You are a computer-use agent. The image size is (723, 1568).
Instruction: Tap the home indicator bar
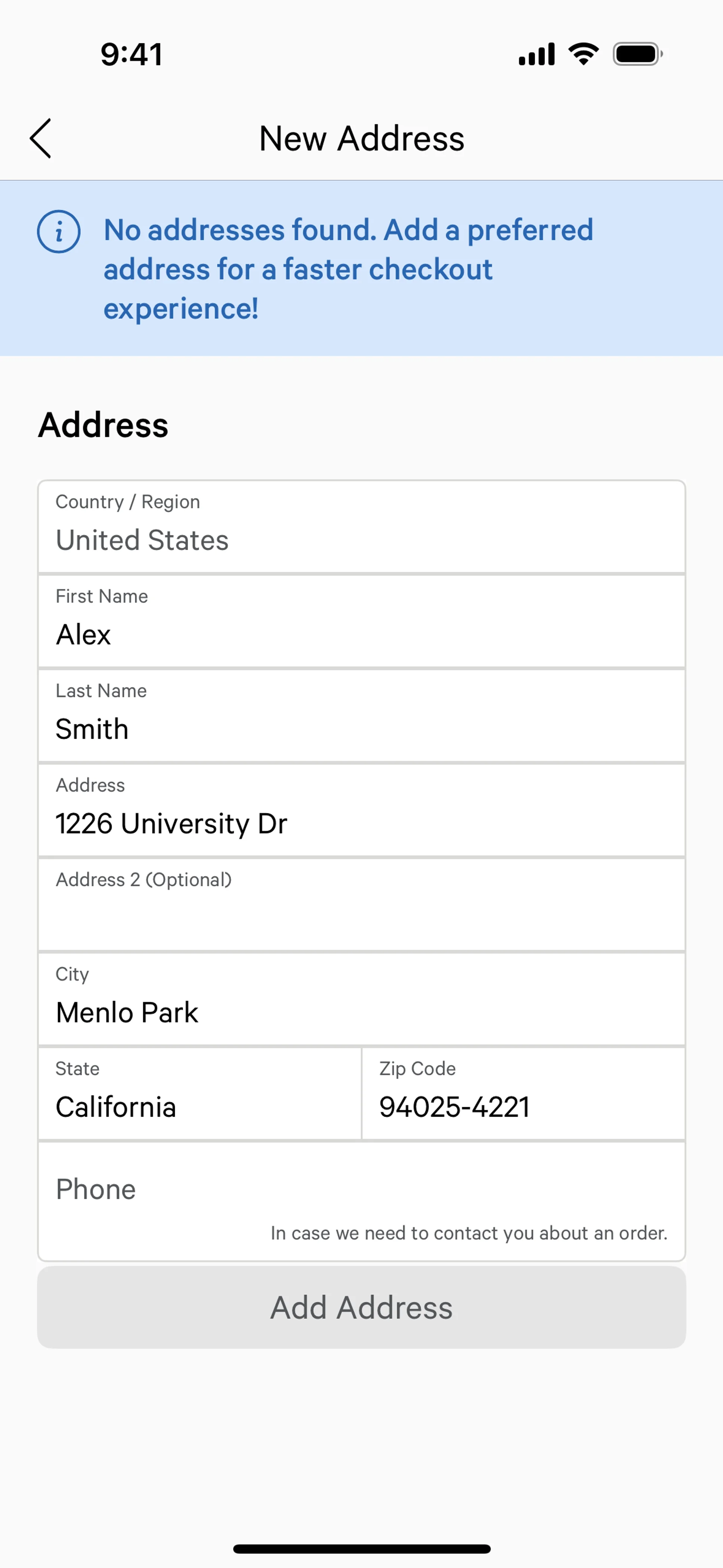pos(361,1548)
